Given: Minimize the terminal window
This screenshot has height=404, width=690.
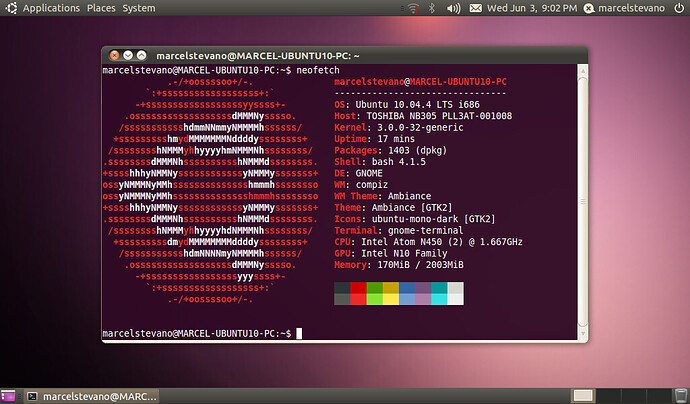Looking at the screenshot, I should click(x=128, y=55).
